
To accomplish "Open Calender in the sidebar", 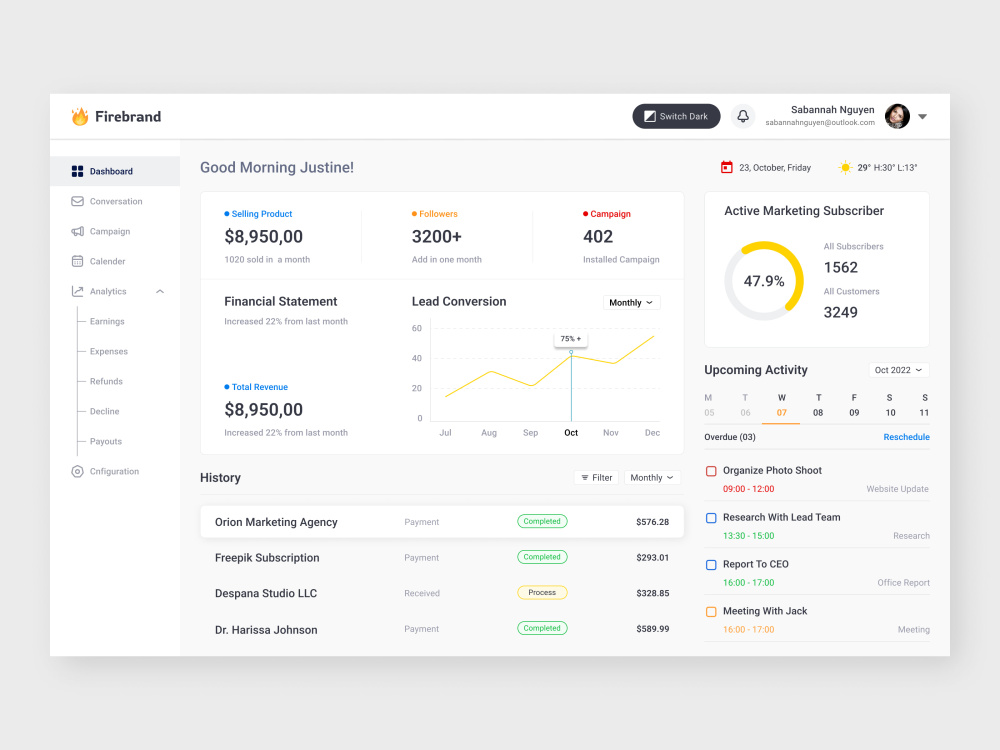I will (x=115, y=261).
